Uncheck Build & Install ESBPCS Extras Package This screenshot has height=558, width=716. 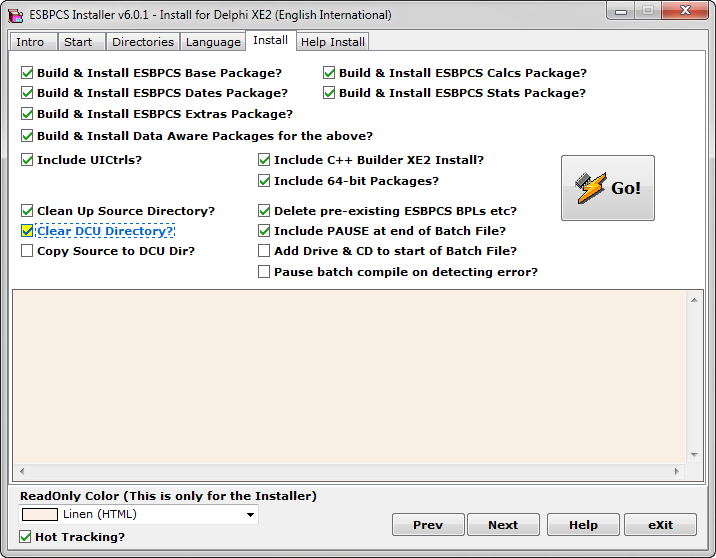coord(27,114)
